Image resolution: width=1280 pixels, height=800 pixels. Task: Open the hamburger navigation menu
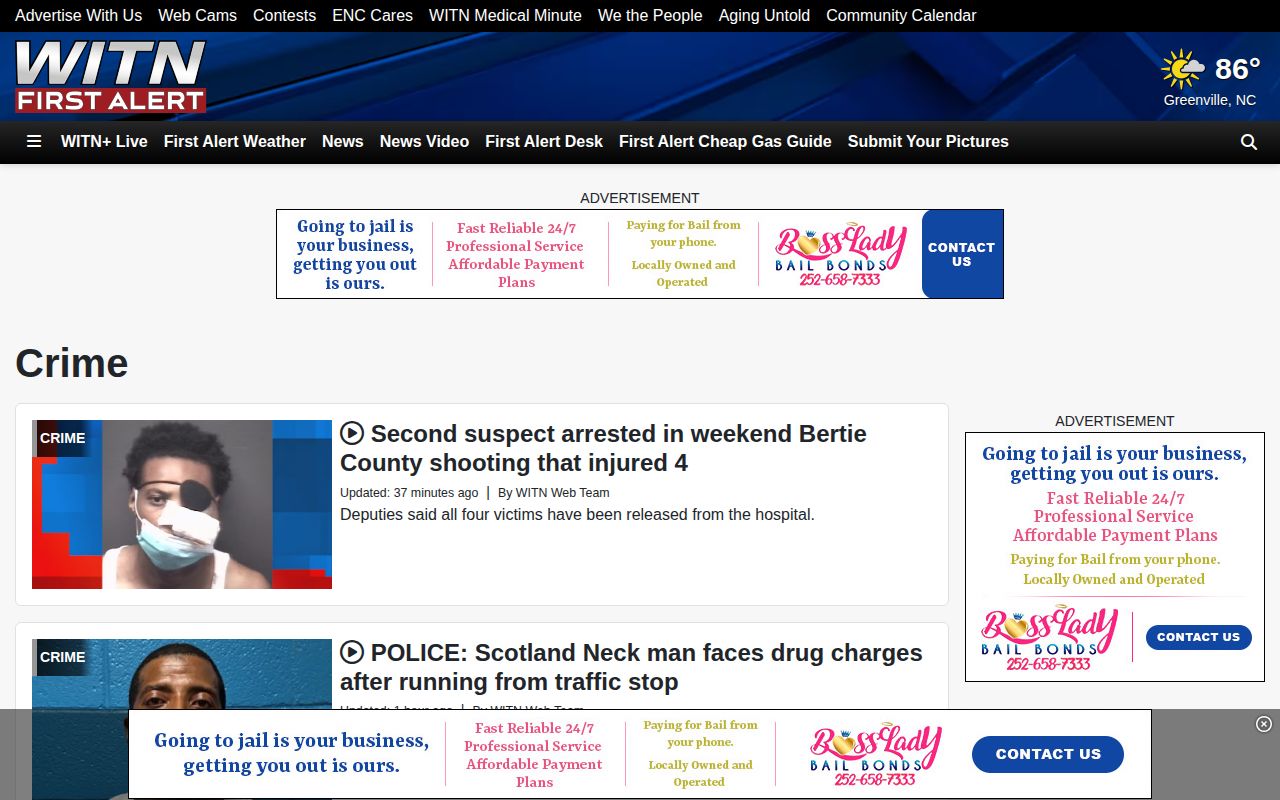click(34, 142)
